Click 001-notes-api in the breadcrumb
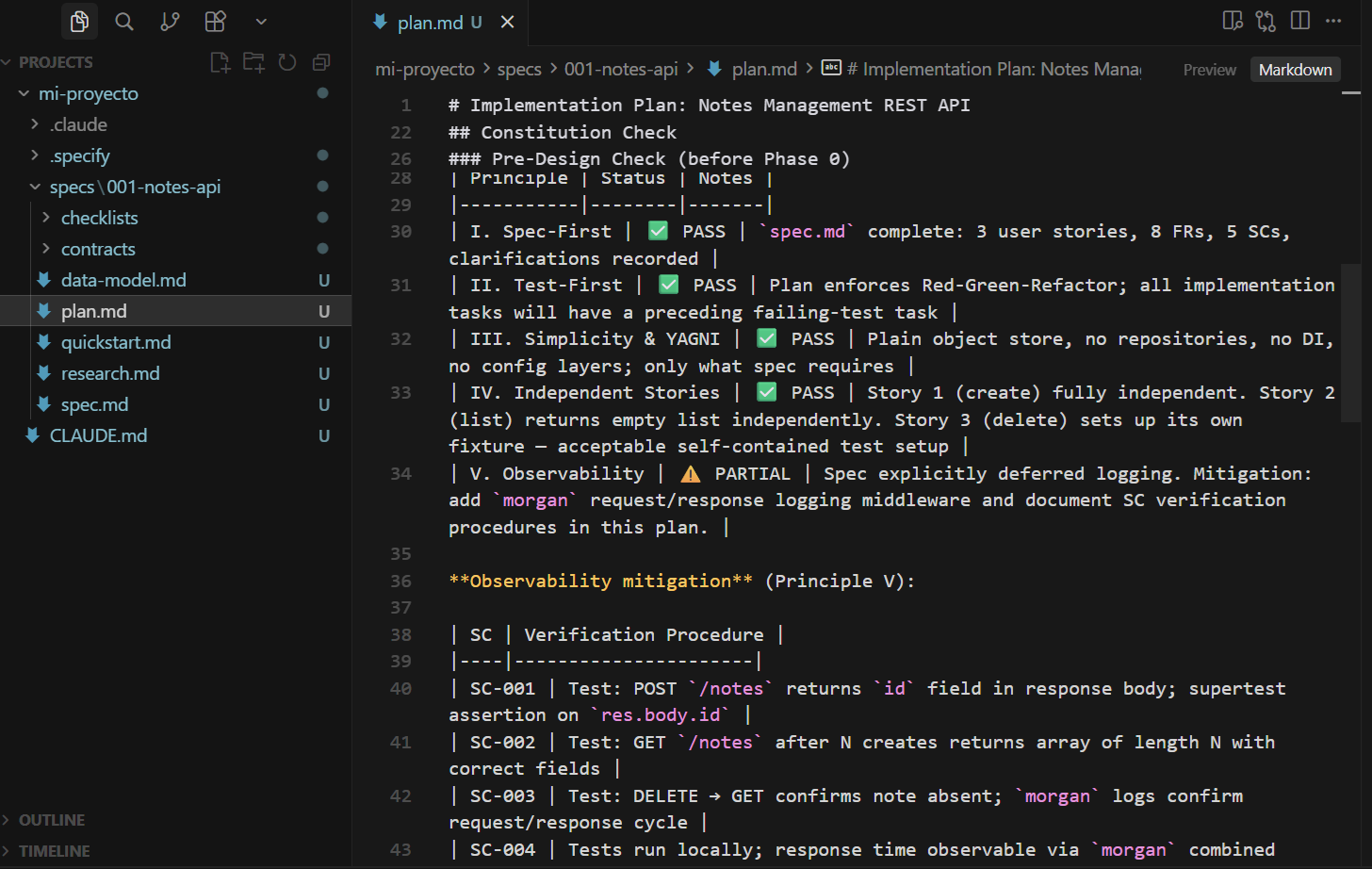Viewport: 1372px width, 869px height. pyautogui.click(x=620, y=69)
